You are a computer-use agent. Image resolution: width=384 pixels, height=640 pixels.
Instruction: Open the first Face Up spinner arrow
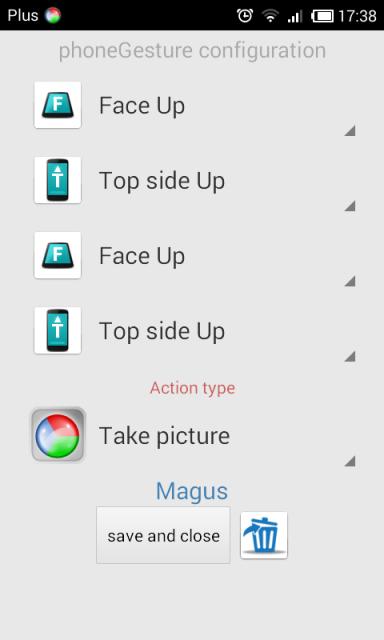[350, 131]
